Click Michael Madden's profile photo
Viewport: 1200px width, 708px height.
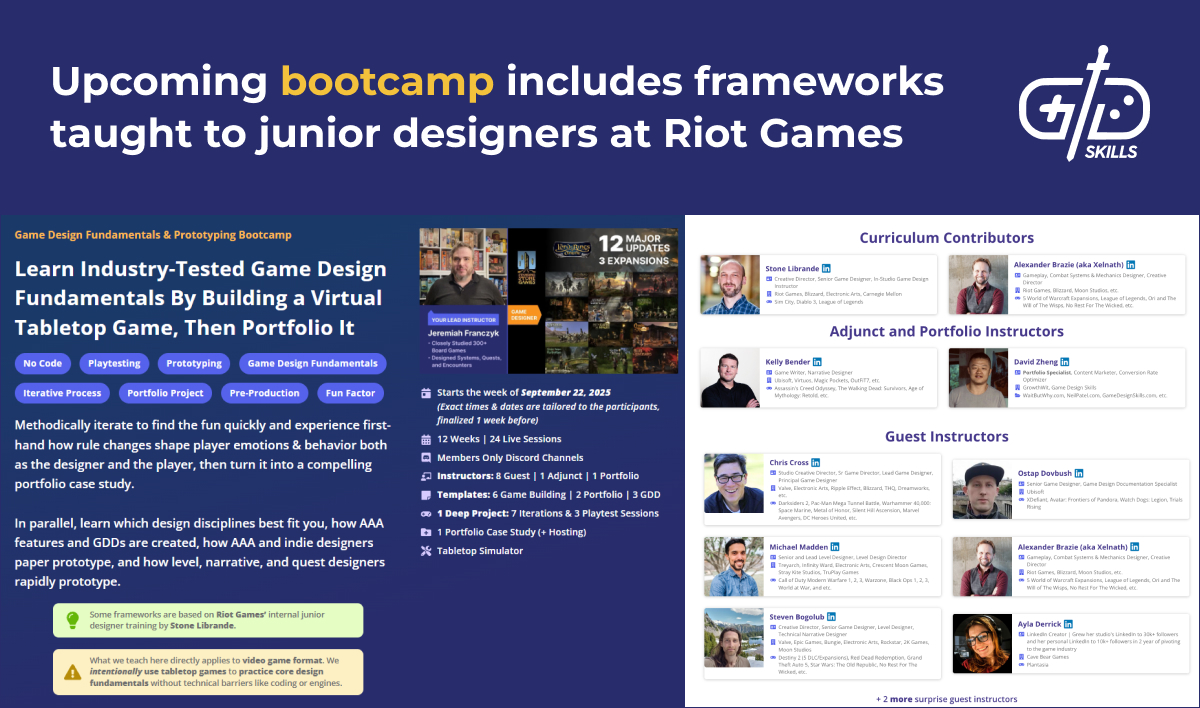[x=734, y=567]
